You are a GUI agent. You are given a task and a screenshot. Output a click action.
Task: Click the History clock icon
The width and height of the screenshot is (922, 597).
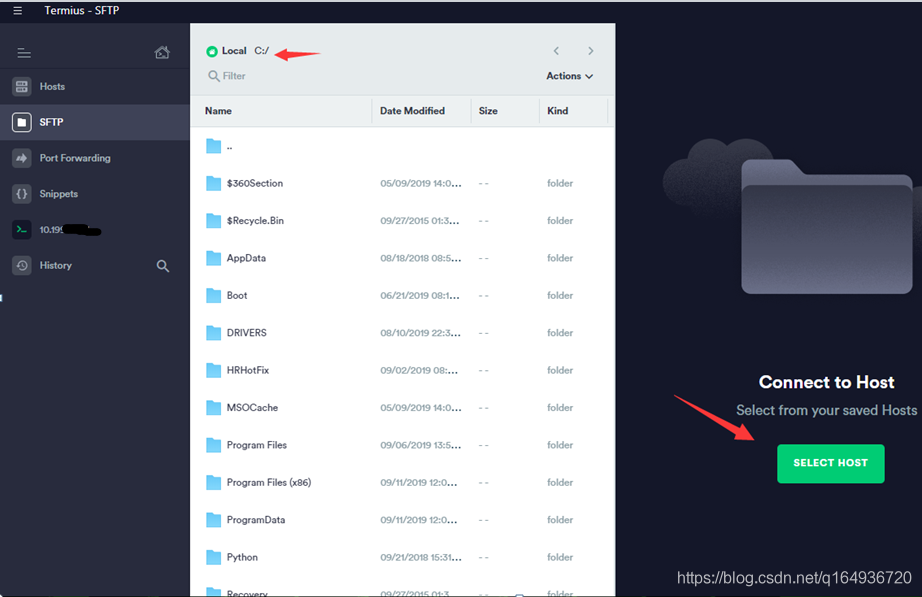tap(22, 266)
